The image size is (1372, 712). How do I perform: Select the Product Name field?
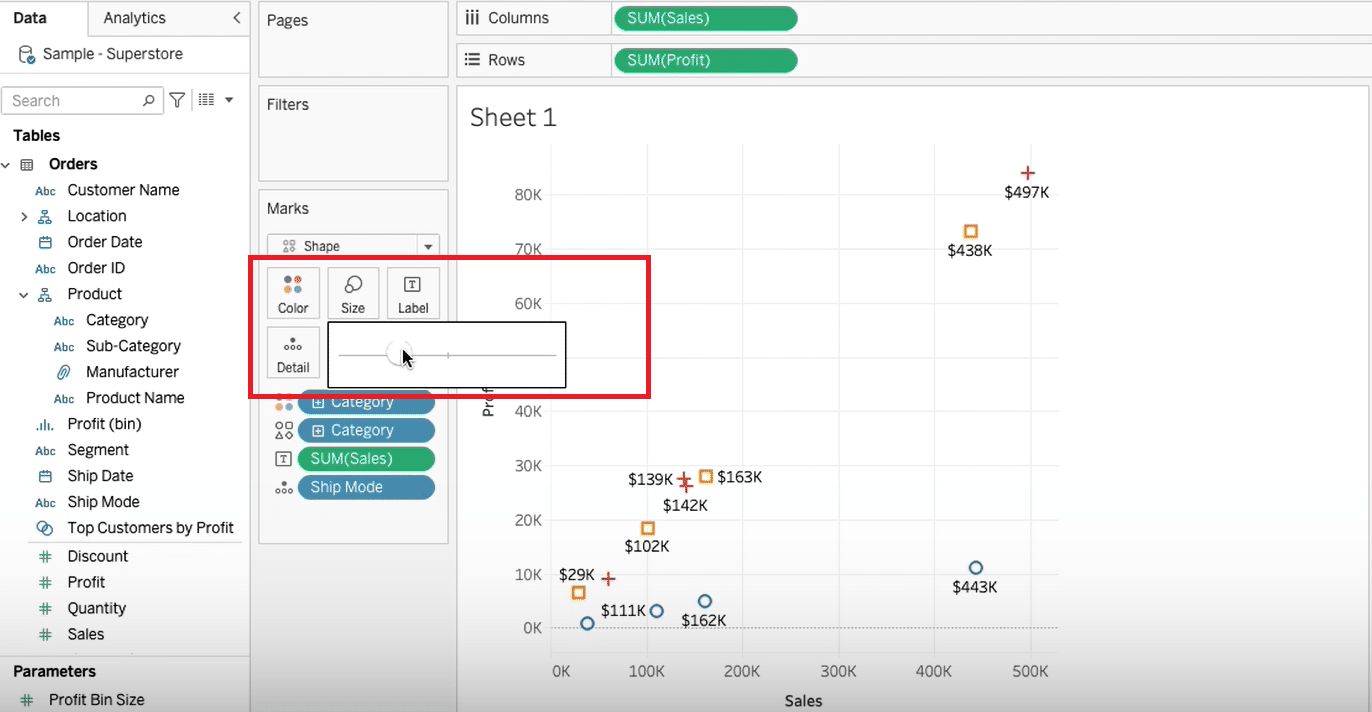(135, 398)
